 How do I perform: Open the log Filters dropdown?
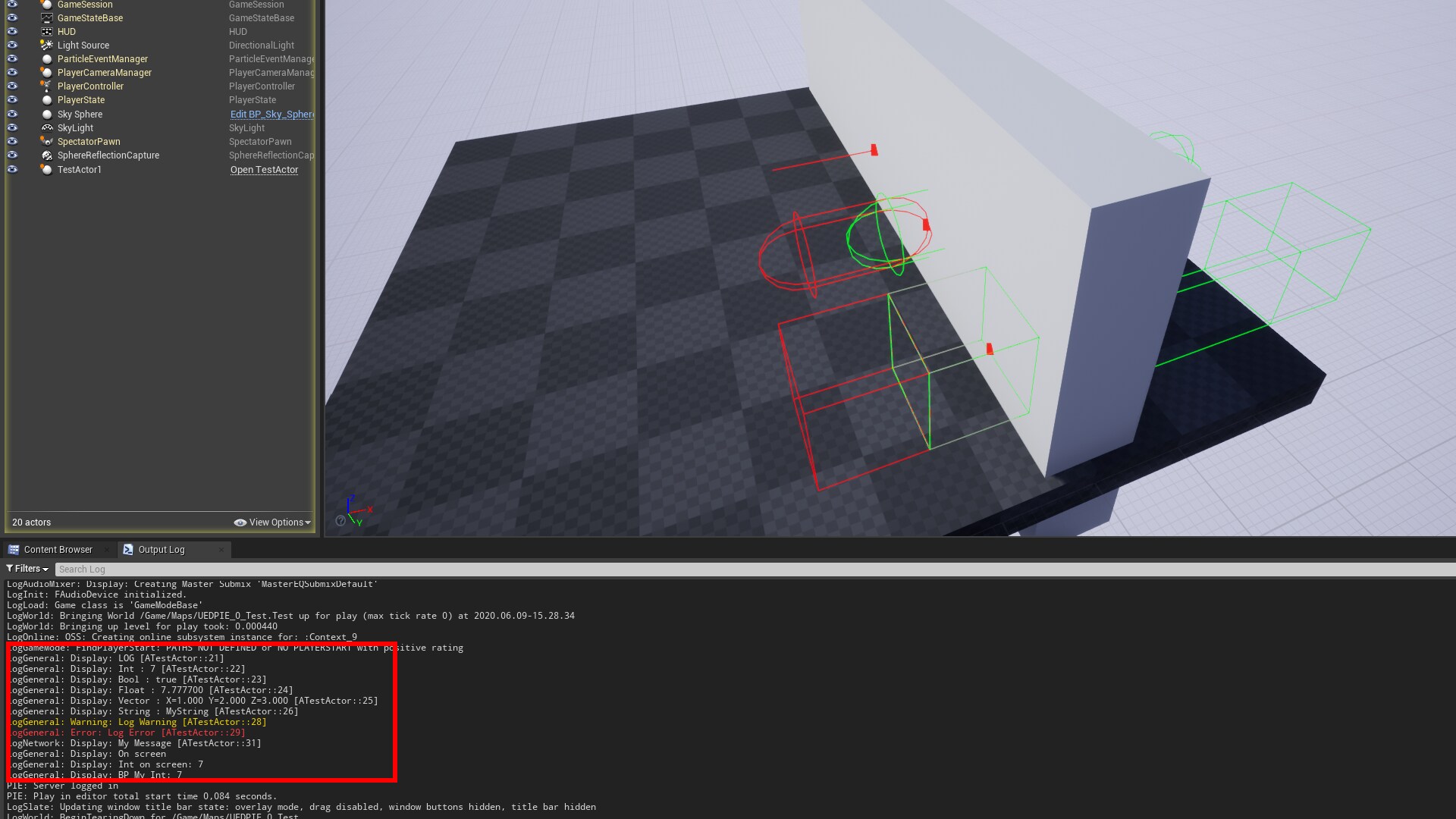coord(27,569)
